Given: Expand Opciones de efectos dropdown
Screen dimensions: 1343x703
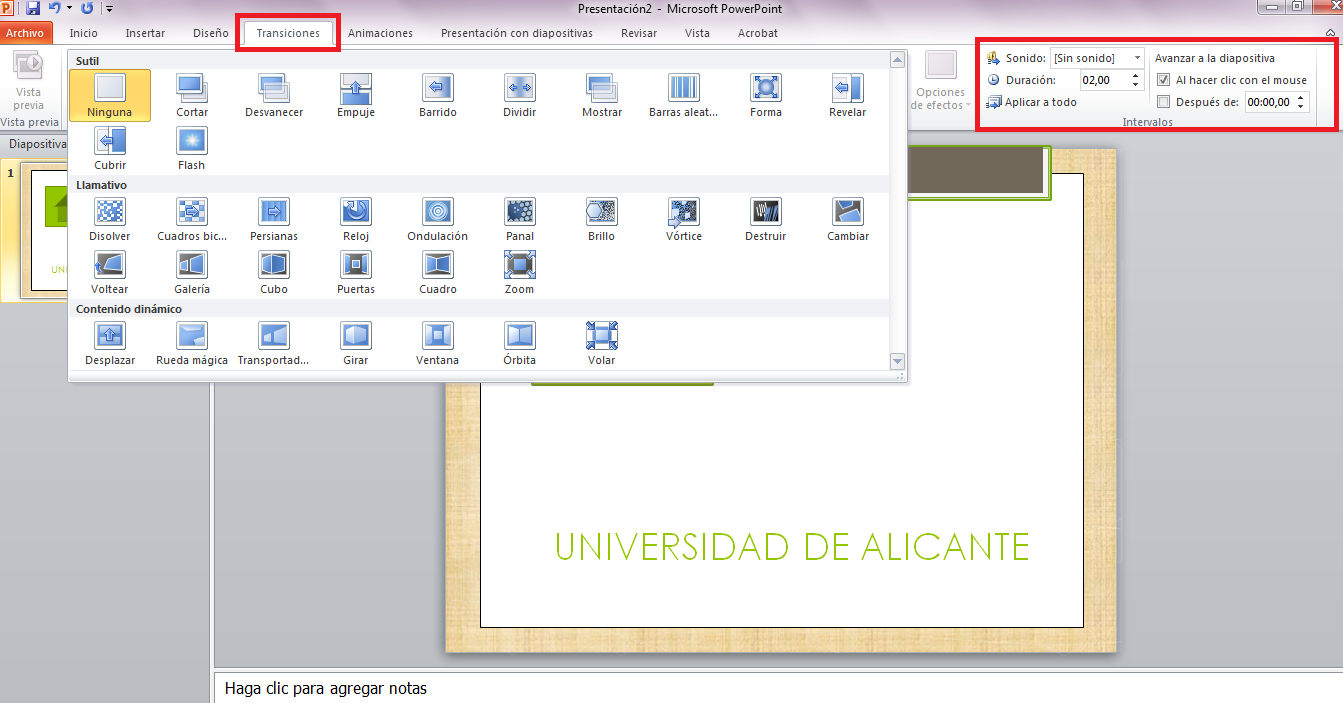Looking at the screenshot, I should click(x=941, y=81).
